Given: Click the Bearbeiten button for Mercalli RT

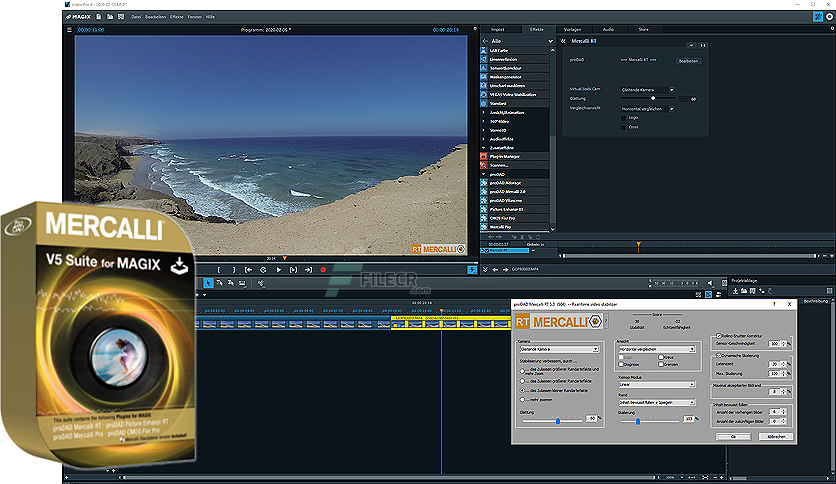Looking at the screenshot, I should (x=689, y=61).
